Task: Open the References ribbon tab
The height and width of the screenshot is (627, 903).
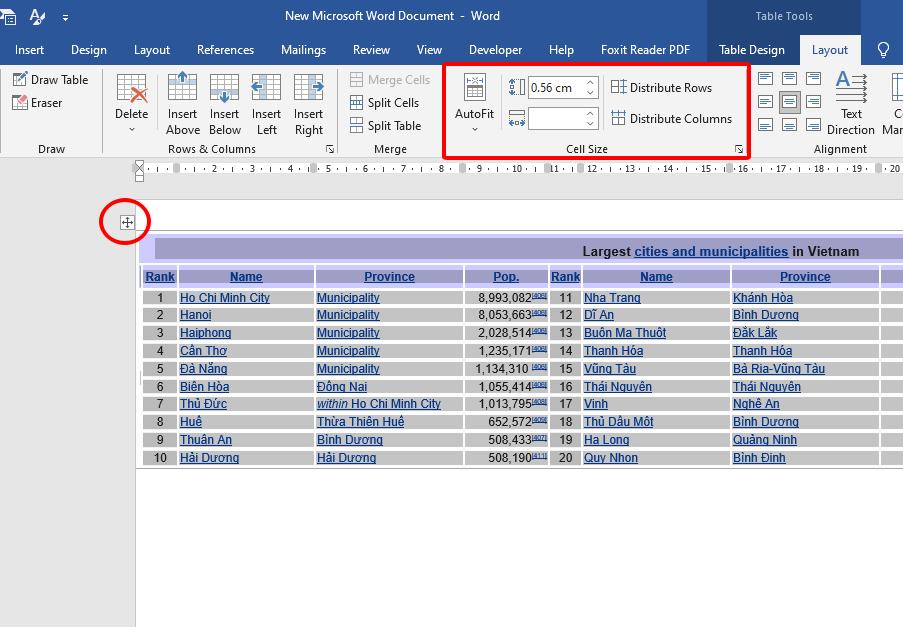Action: pyautogui.click(x=225, y=50)
